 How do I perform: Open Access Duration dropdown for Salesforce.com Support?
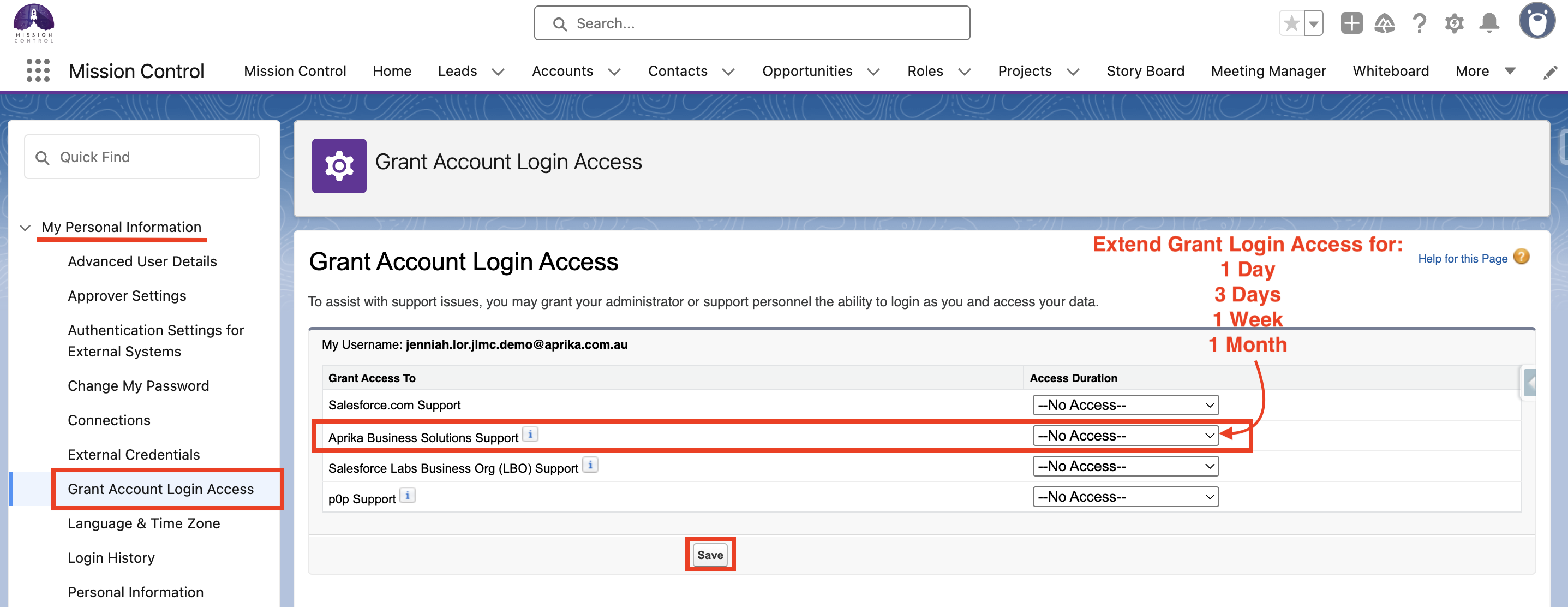click(x=1125, y=405)
